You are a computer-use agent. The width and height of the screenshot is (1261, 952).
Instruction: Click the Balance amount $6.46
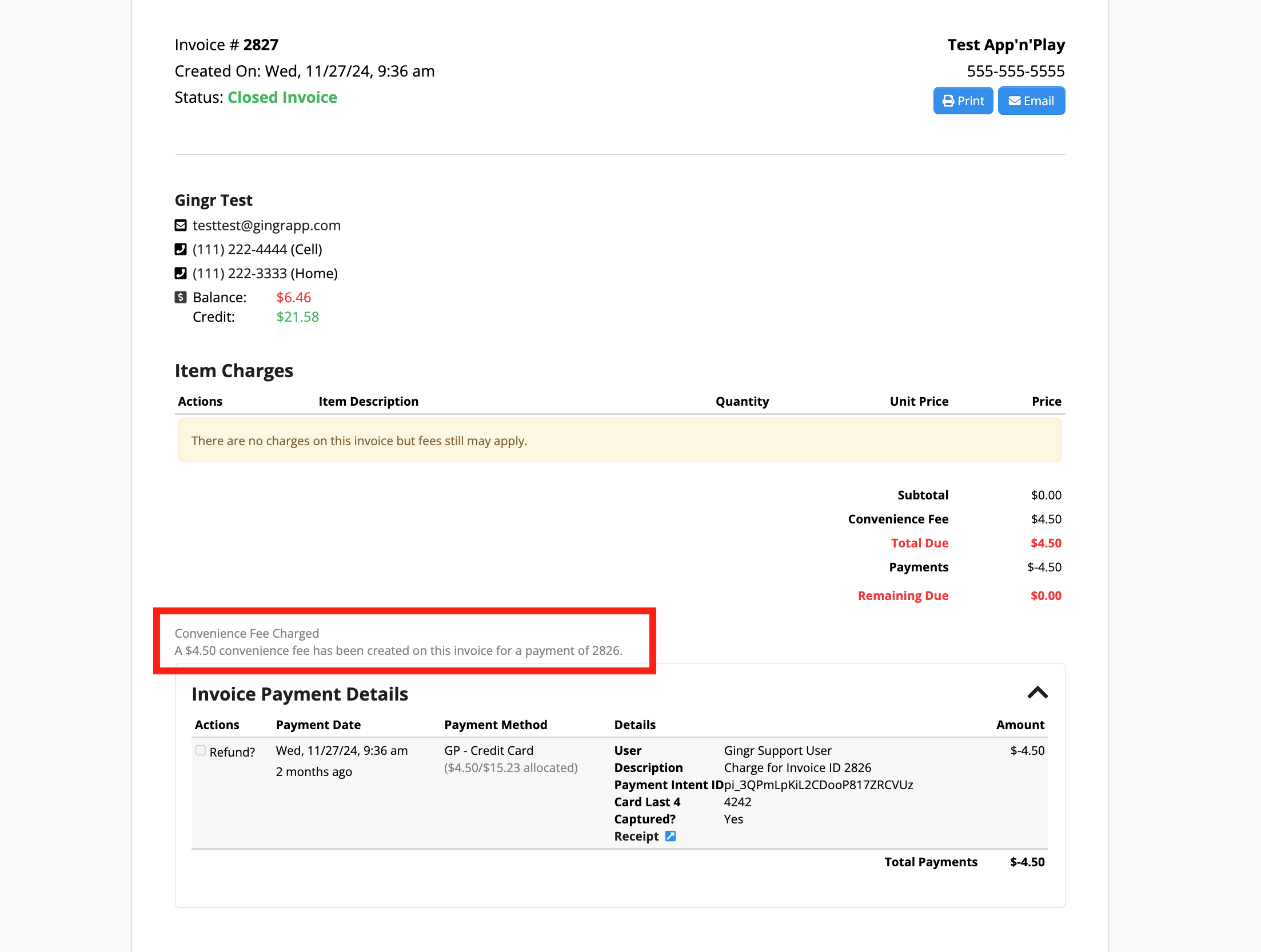294,297
